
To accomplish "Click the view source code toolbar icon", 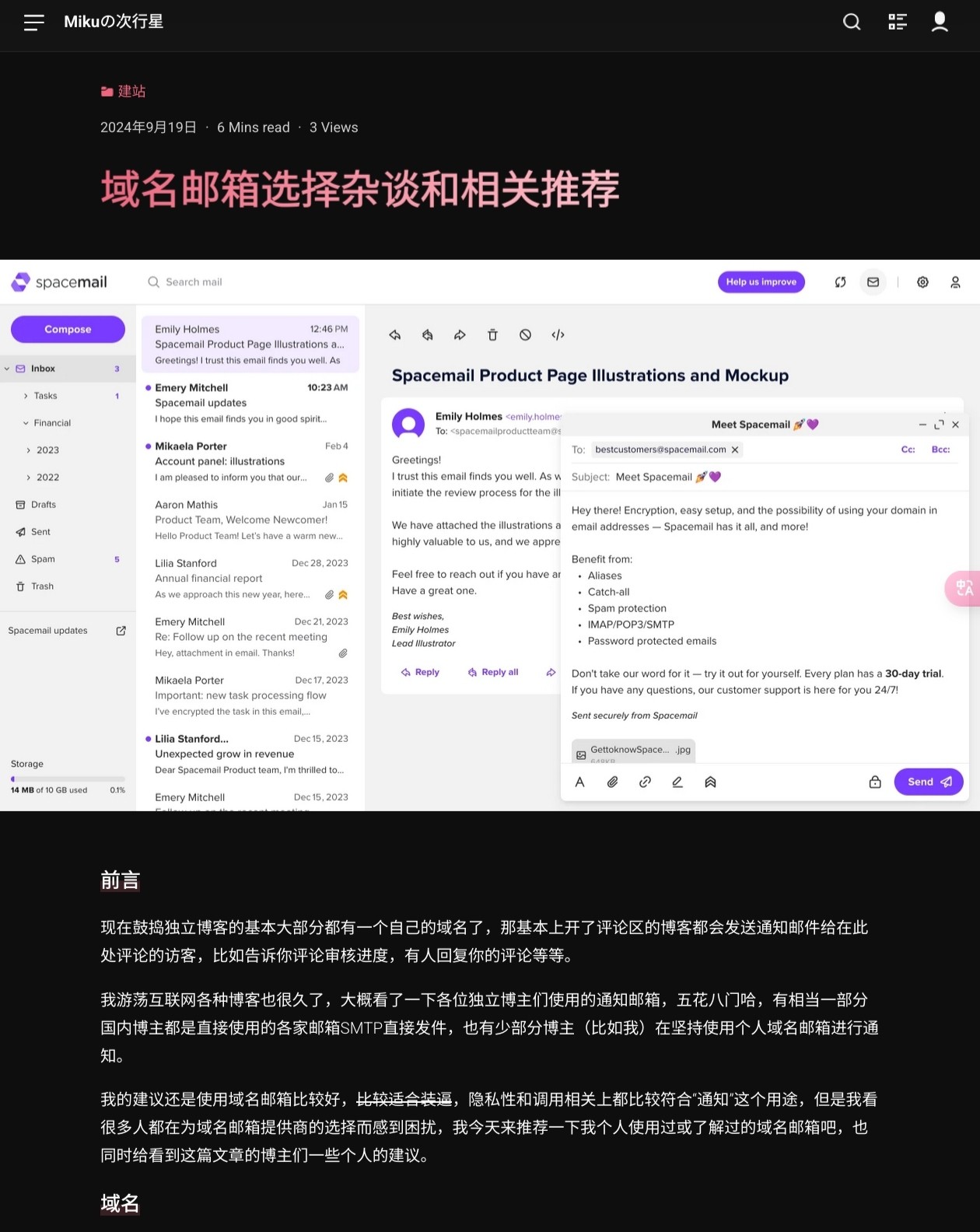I will pyautogui.click(x=558, y=335).
